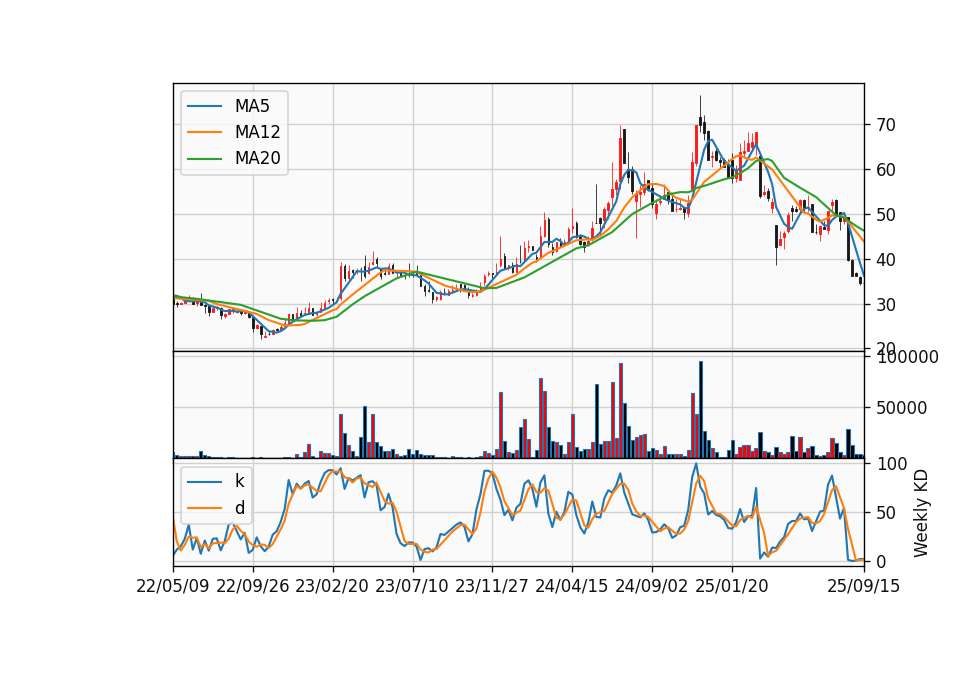The width and height of the screenshot is (960, 690).
Task: Click the blue MA5 legend line sample
Action: pos(204,107)
